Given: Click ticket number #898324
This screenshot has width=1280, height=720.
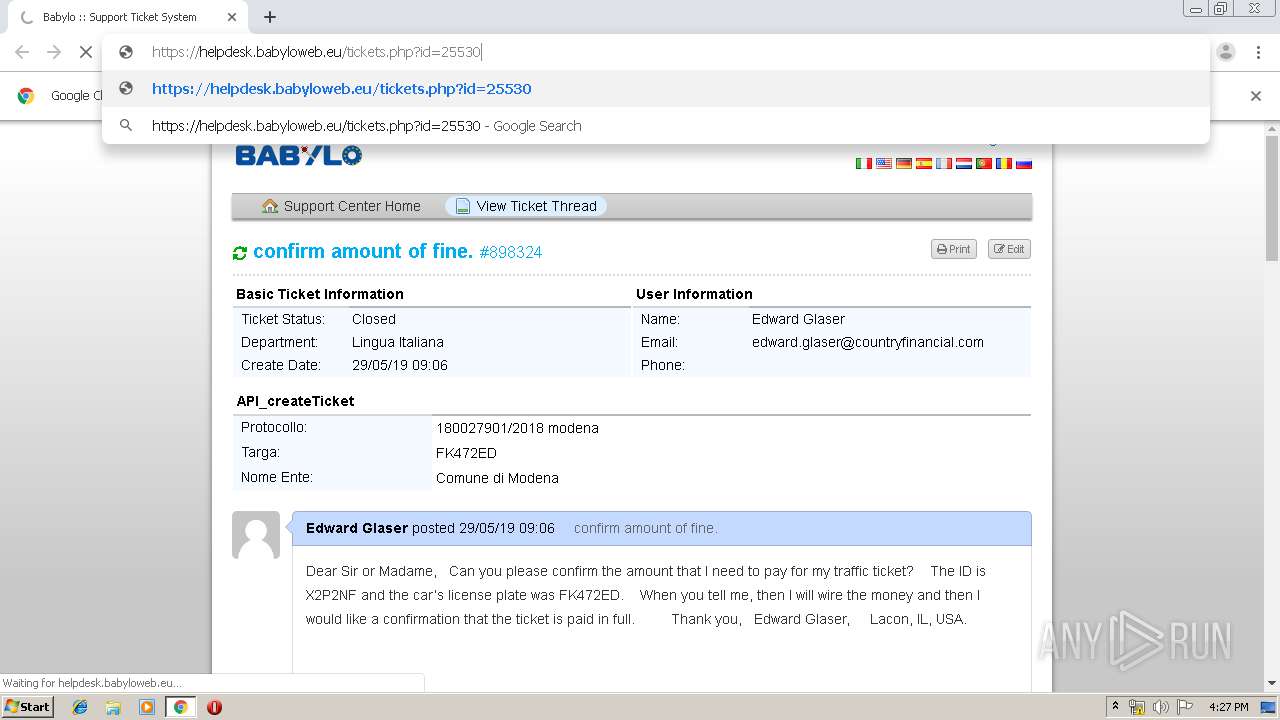Looking at the screenshot, I should (x=511, y=252).
